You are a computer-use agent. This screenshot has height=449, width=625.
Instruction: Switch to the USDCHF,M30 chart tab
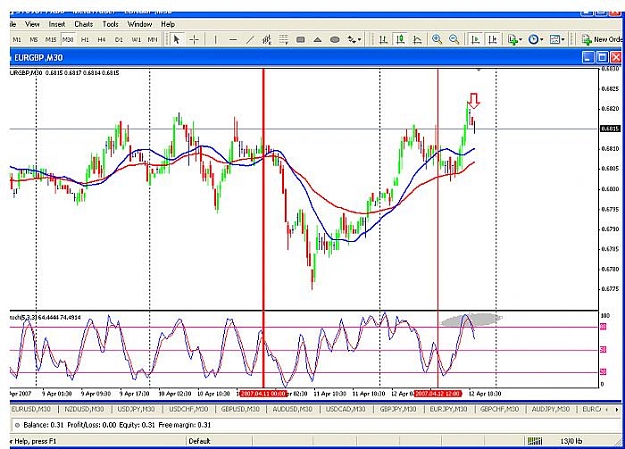189,409
